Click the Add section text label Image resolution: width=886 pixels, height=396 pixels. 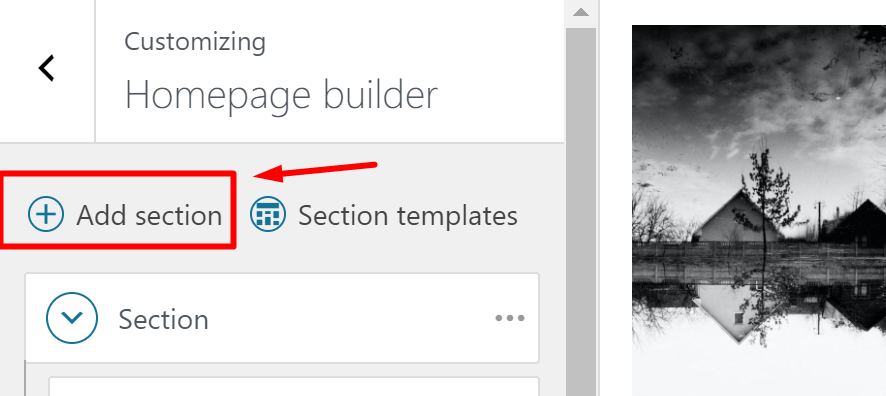tap(149, 215)
